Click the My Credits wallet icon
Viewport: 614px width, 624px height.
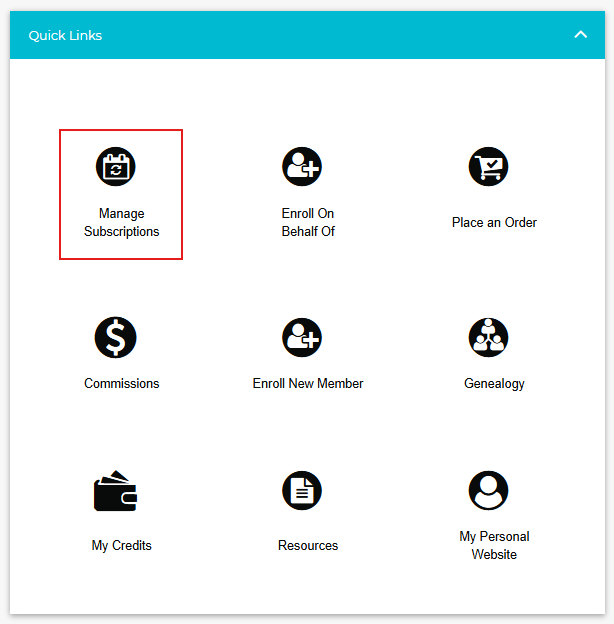point(115,491)
